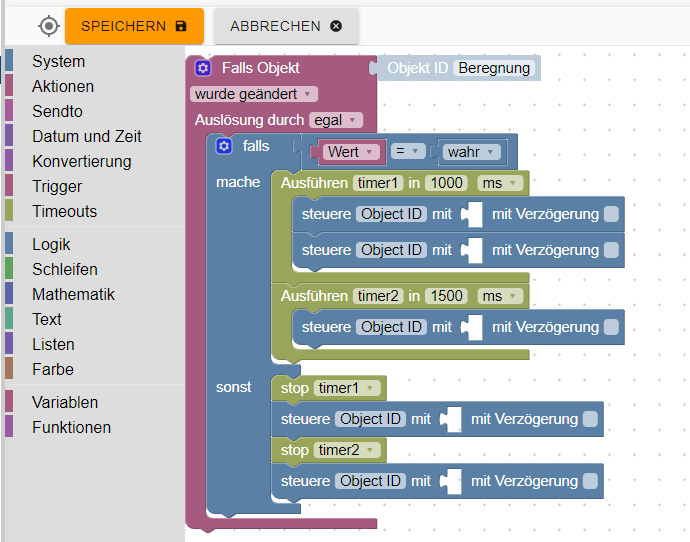Click the X icon in Abbrechen button
The height and width of the screenshot is (542, 690).
(336, 26)
